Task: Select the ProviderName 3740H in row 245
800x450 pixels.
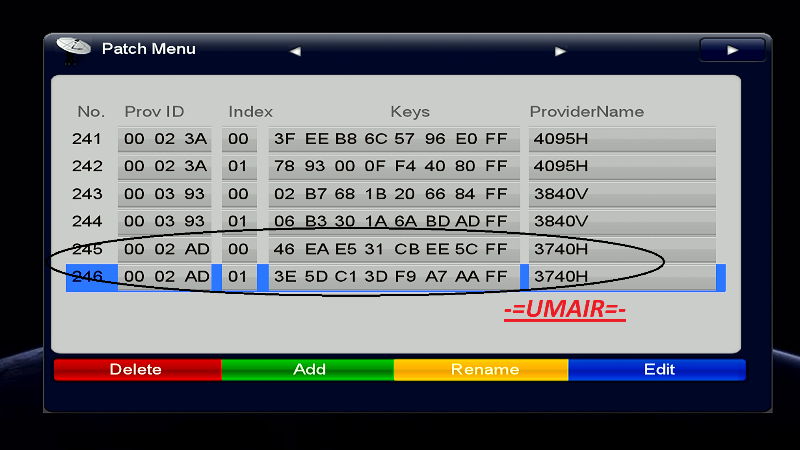Action: [622, 249]
